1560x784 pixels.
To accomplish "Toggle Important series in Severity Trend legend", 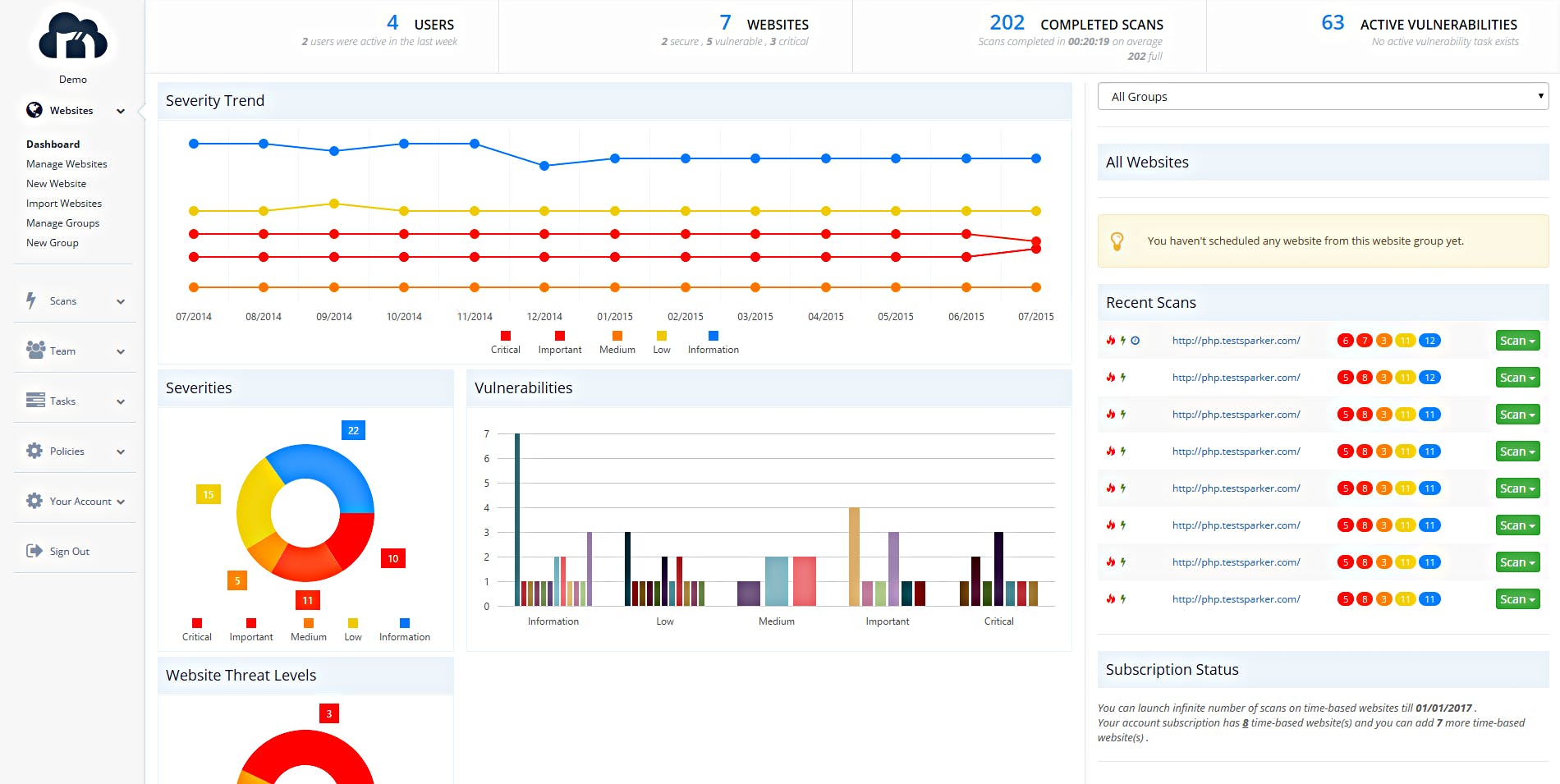I will pyautogui.click(x=560, y=342).
